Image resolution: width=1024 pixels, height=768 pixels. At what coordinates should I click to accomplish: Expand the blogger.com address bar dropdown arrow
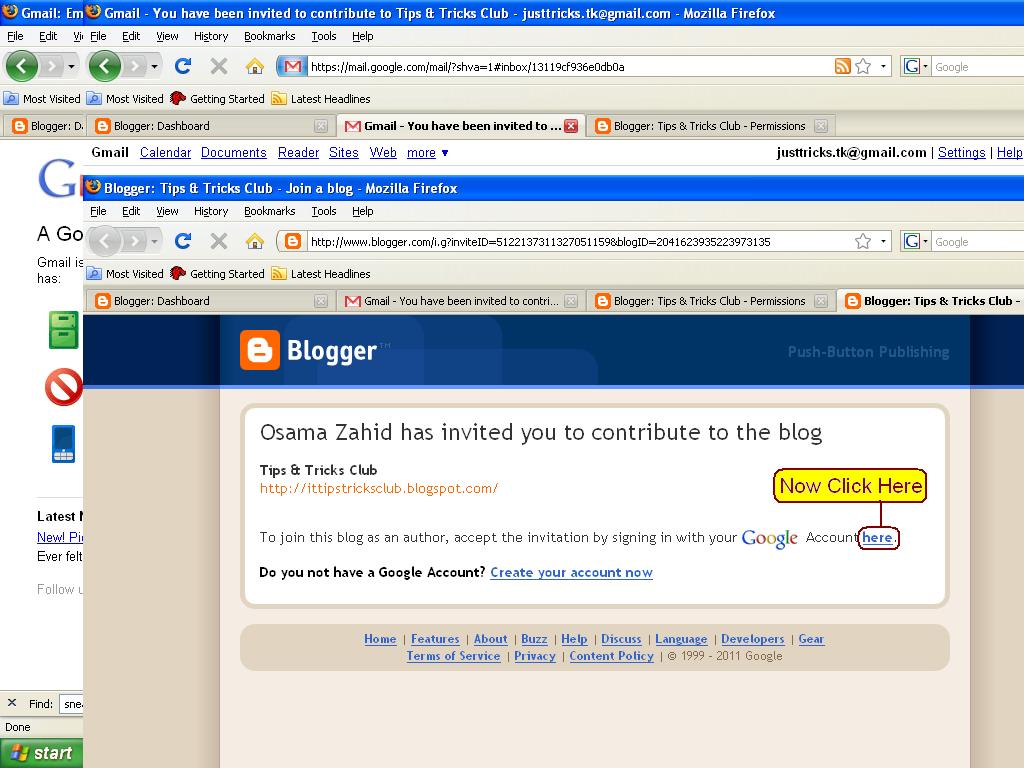tap(883, 241)
